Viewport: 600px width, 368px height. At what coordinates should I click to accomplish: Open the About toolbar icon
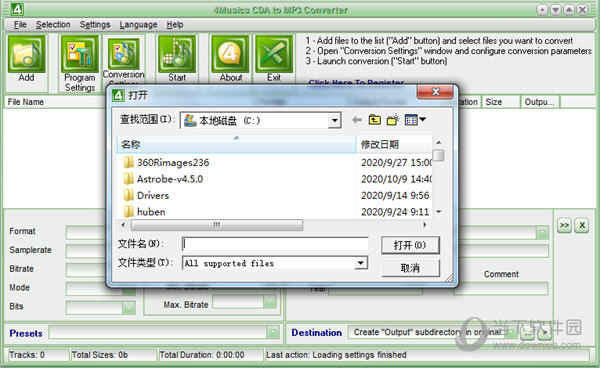230,54
